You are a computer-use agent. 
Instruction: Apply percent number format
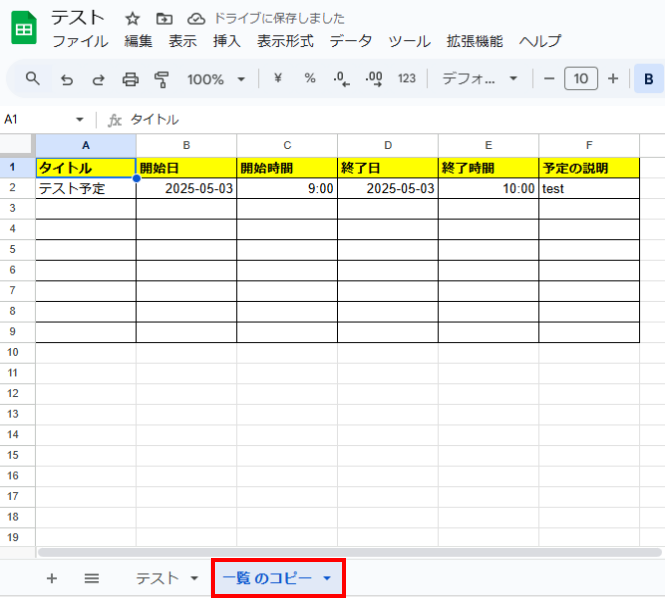coord(310,78)
